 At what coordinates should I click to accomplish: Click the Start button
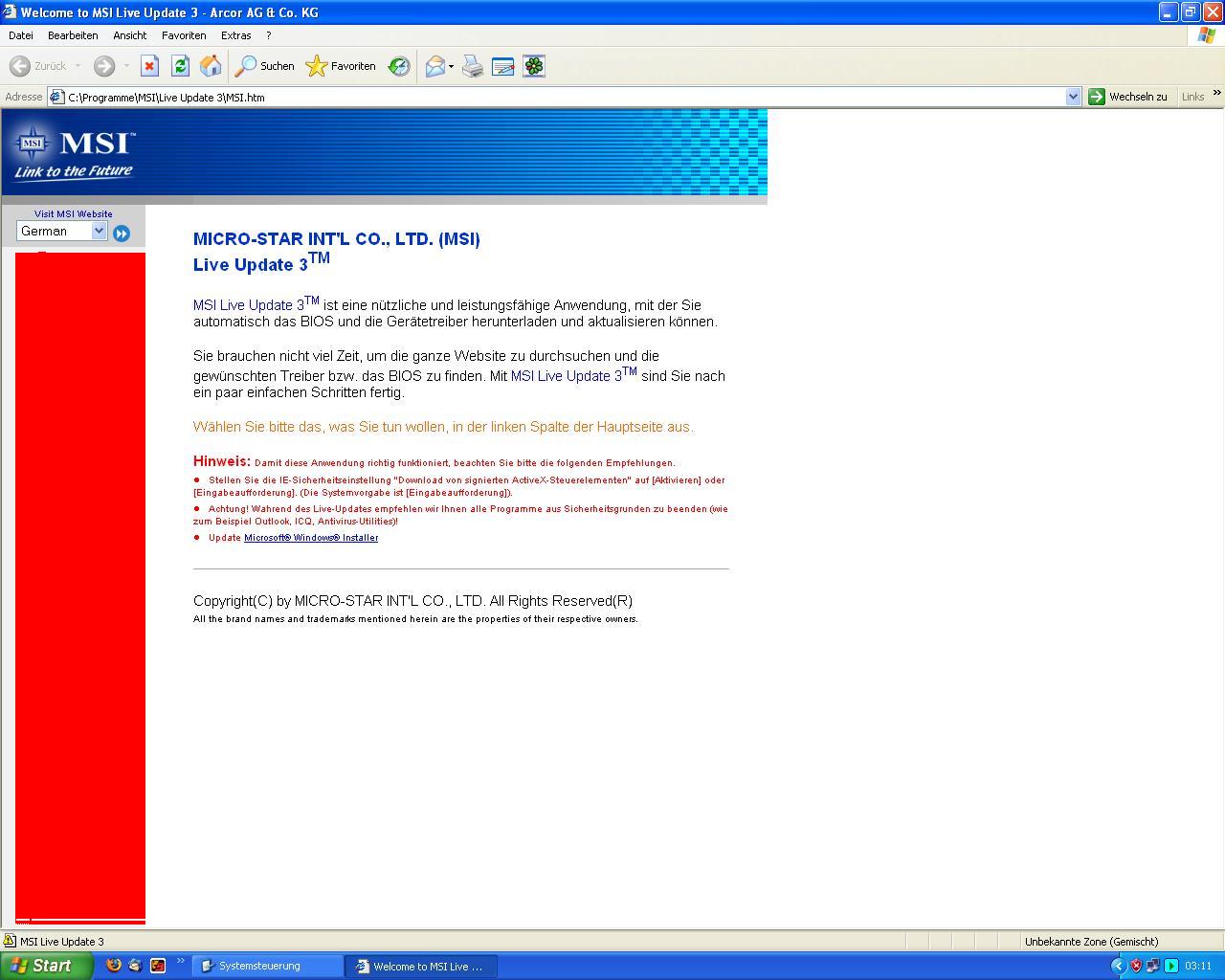tap(46, 966)
